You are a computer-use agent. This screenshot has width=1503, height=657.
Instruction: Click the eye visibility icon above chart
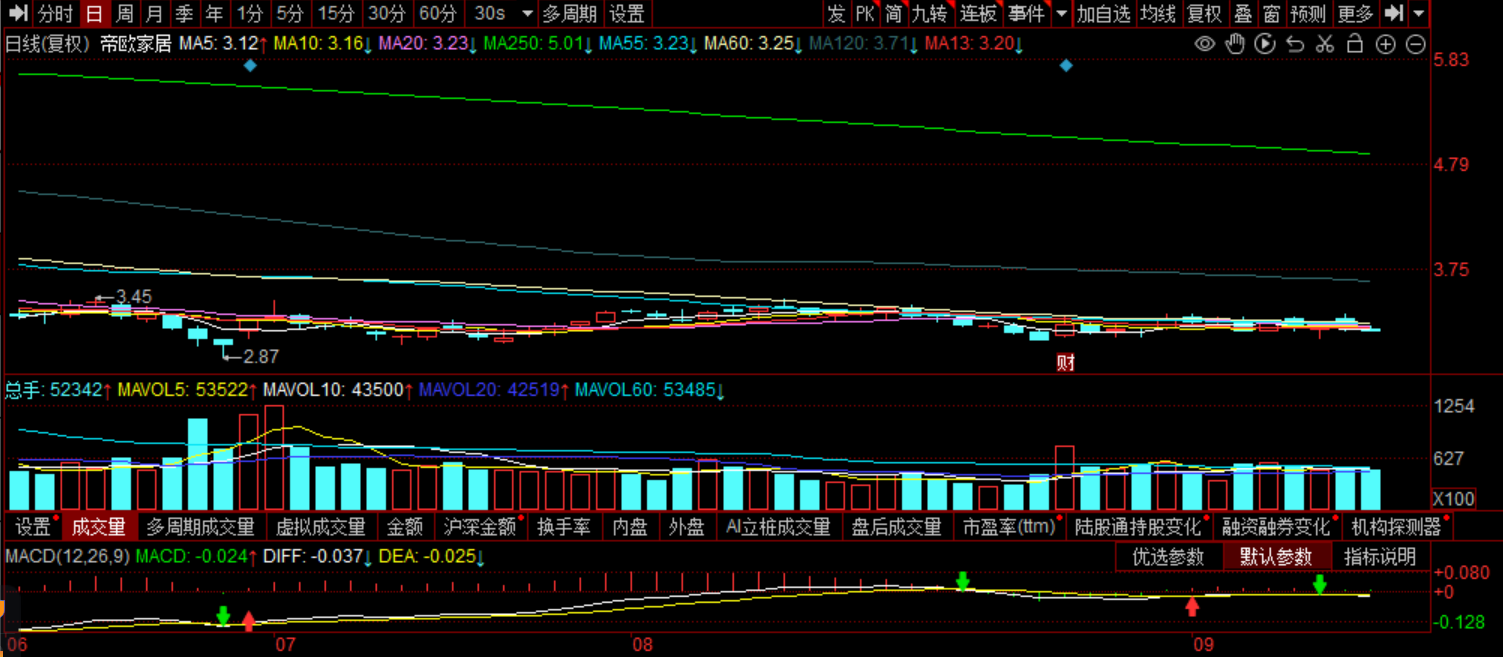(x=1205, y=44)
